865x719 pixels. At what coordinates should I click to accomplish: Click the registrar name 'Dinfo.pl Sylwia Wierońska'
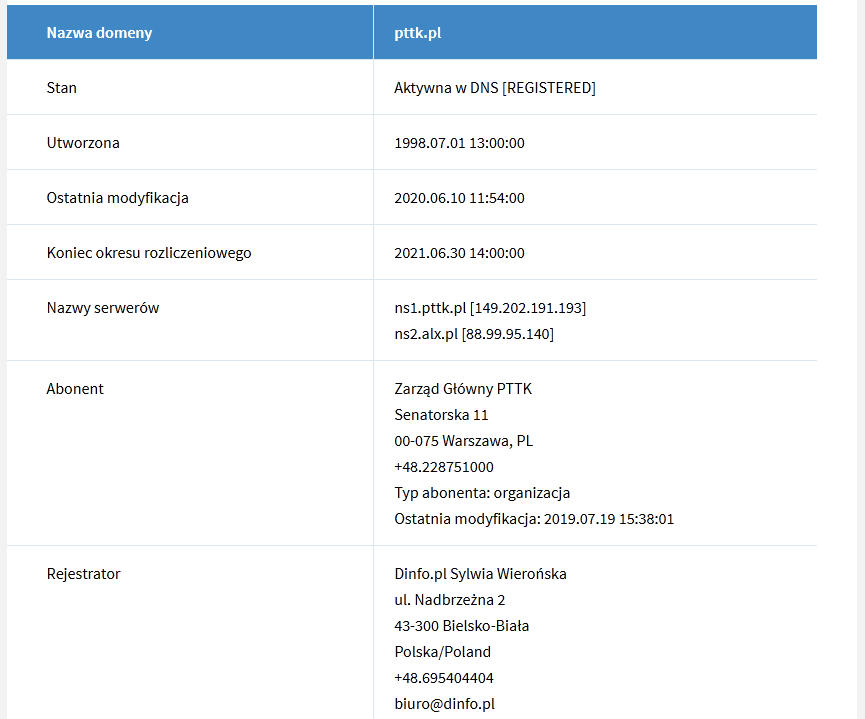480,574
